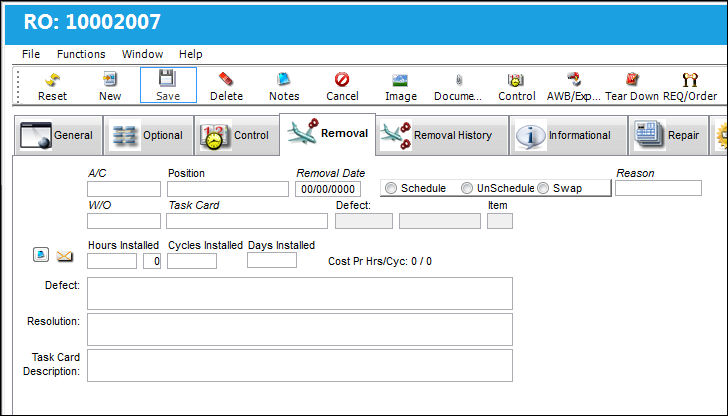Click the Delete eraser icon

coord(226,79)
